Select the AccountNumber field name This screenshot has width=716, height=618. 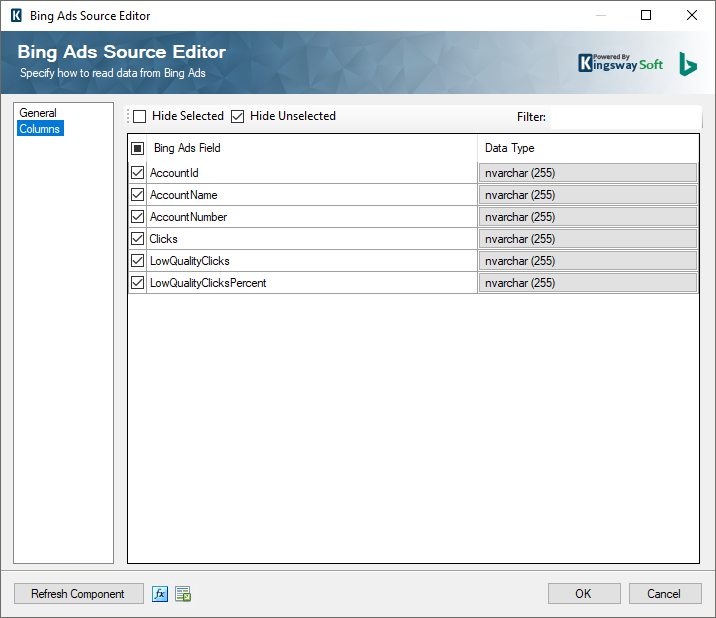coord(188,217)
